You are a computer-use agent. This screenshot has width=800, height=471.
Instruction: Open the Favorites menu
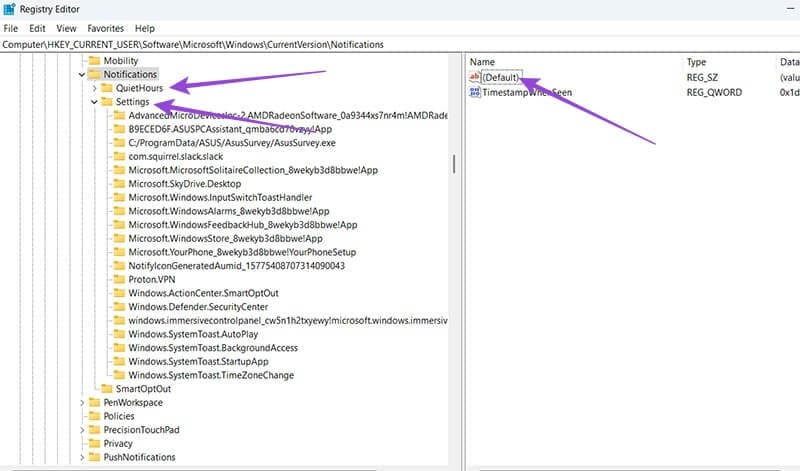click(x=105, y=29)
